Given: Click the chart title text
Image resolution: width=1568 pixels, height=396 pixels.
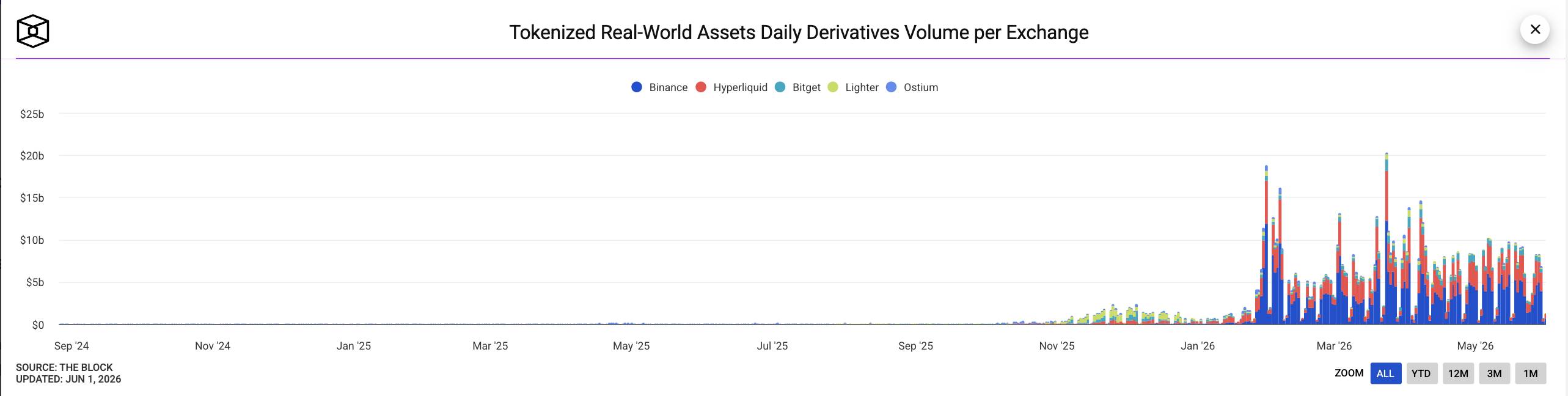Looking at the screenshot, I should pyautogui.click(x=799, y=32).
